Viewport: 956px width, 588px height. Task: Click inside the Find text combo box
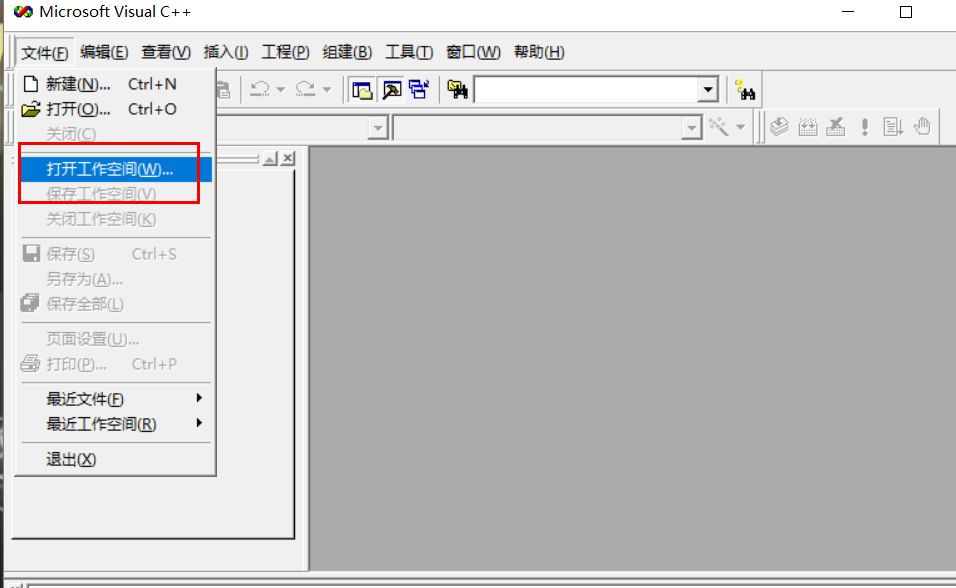586,90
